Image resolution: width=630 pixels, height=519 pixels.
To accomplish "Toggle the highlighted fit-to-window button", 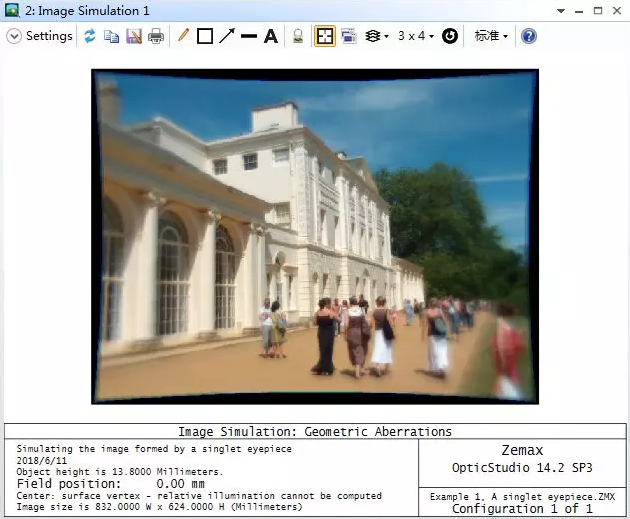I will click(x=325, y=36).
